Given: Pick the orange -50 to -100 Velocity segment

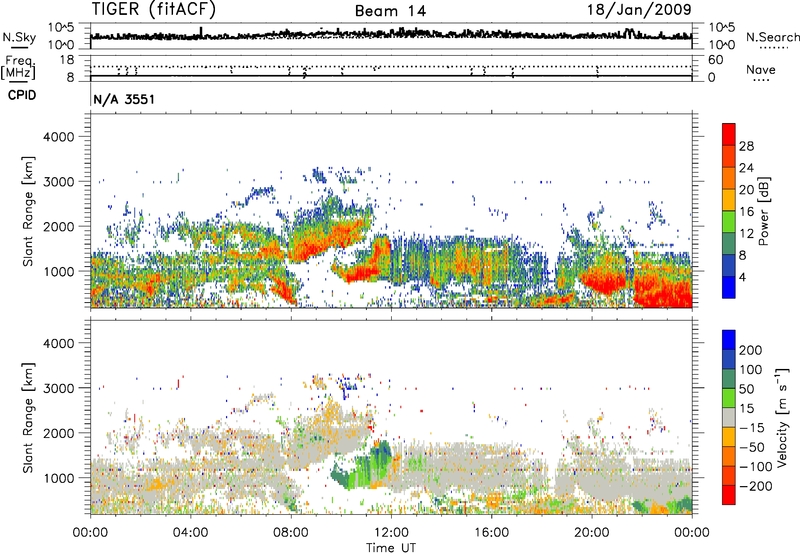Looking at the screenshot, I should pos(729,456).
